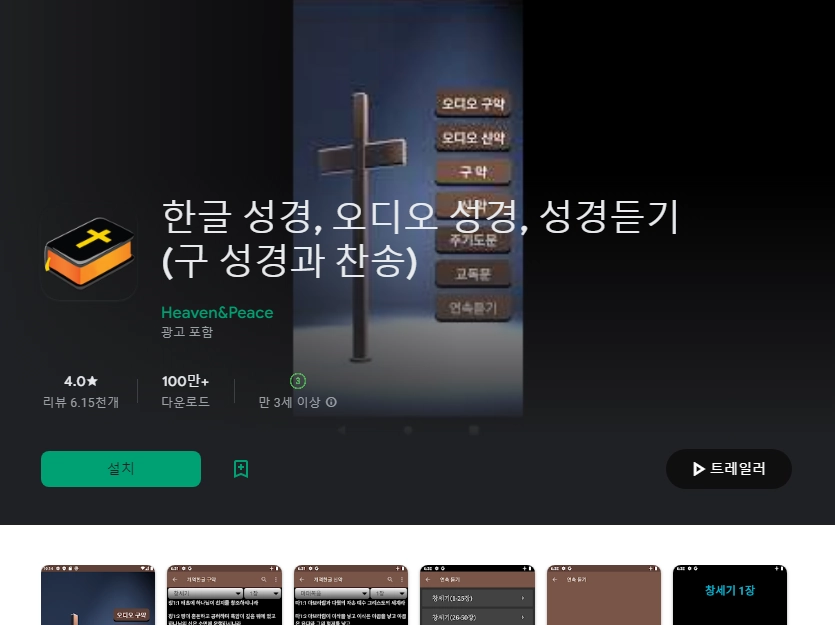Click the 광고 포함 label
Screen dimensions: 835x625
click(x=187, y=332)
